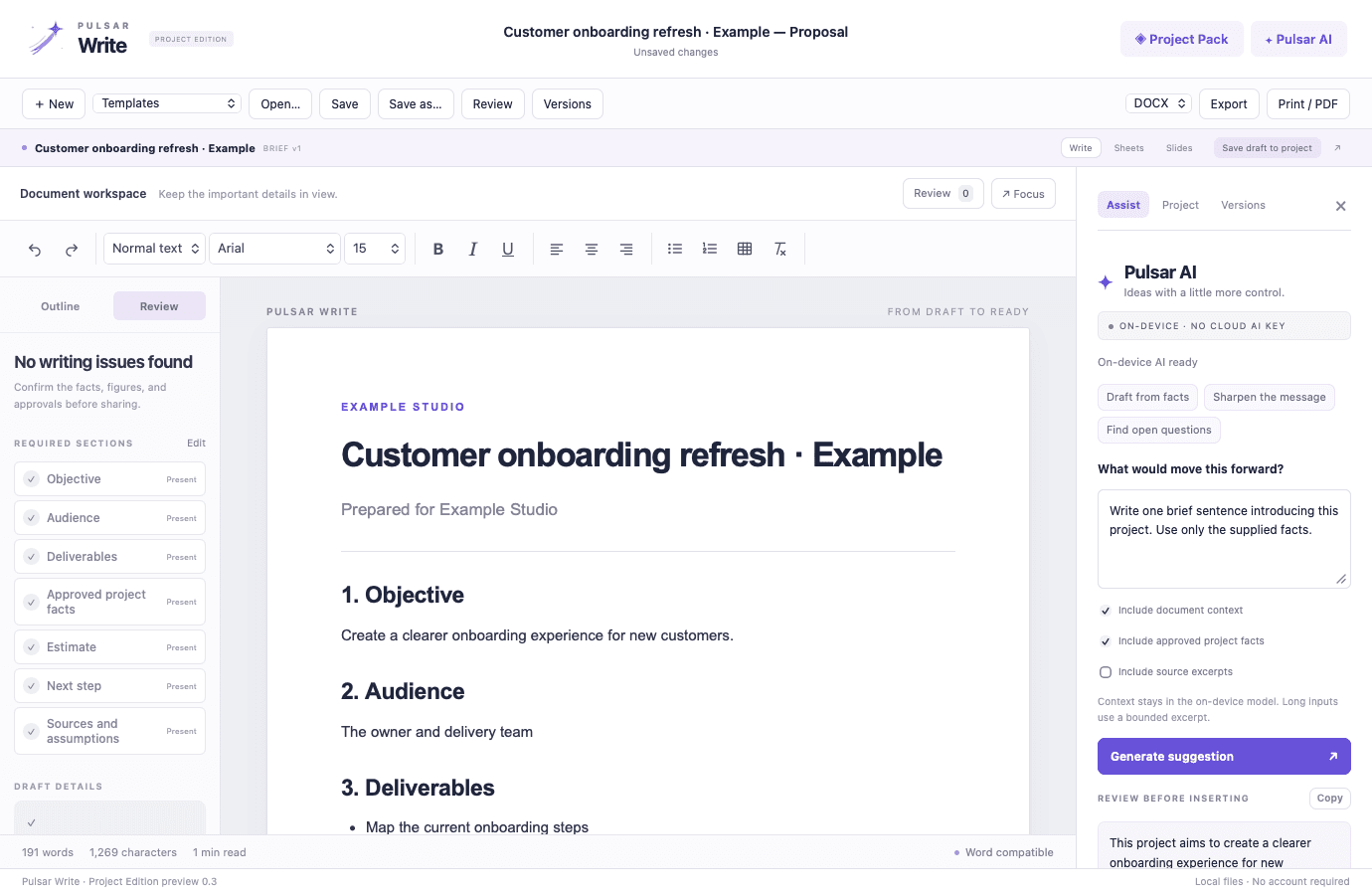Click the Focus button
The image size is (1372, 895).
(x=1023, y=194)
